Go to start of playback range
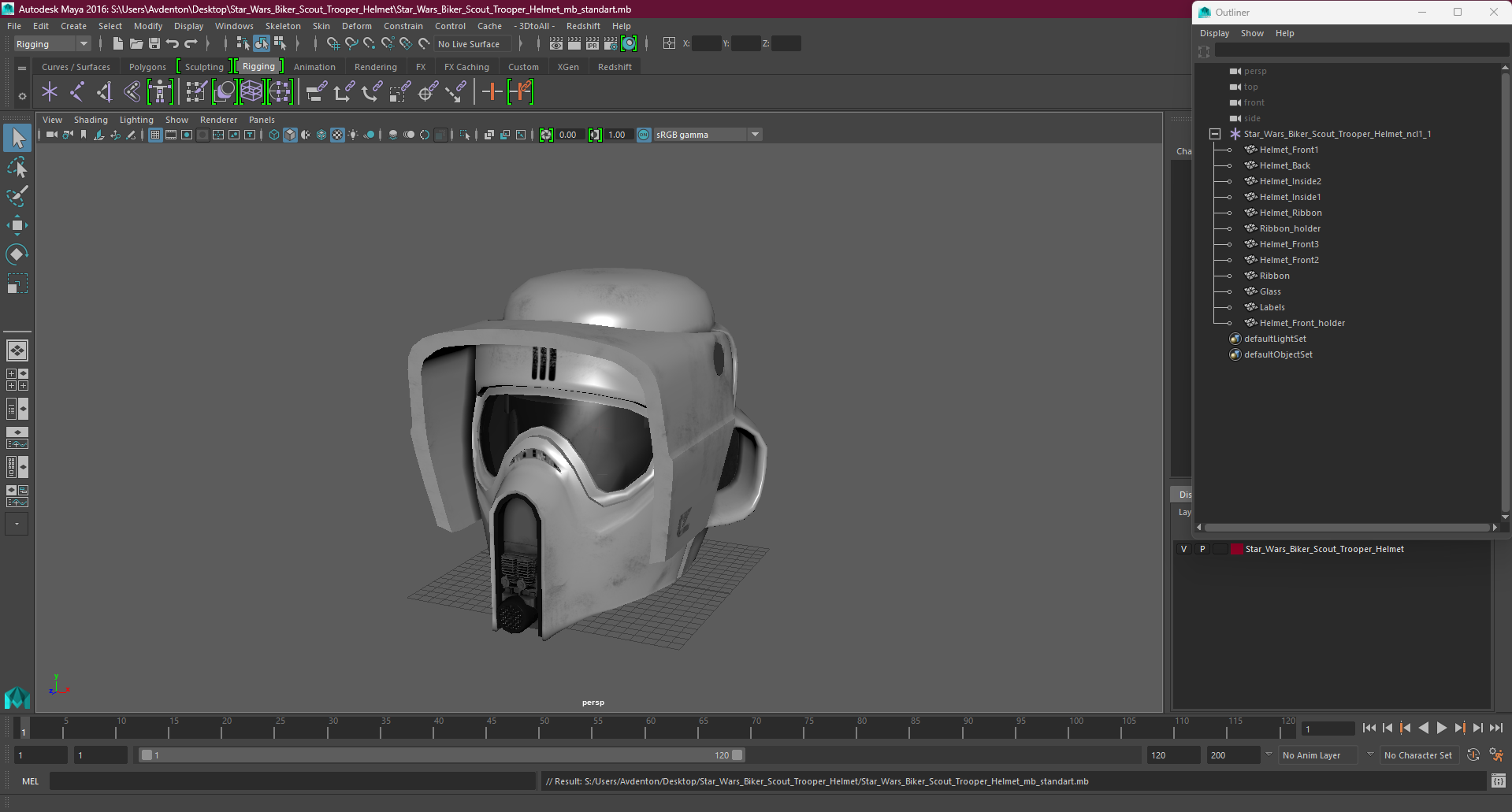1512x812 pixels. tap(1369, 729)
